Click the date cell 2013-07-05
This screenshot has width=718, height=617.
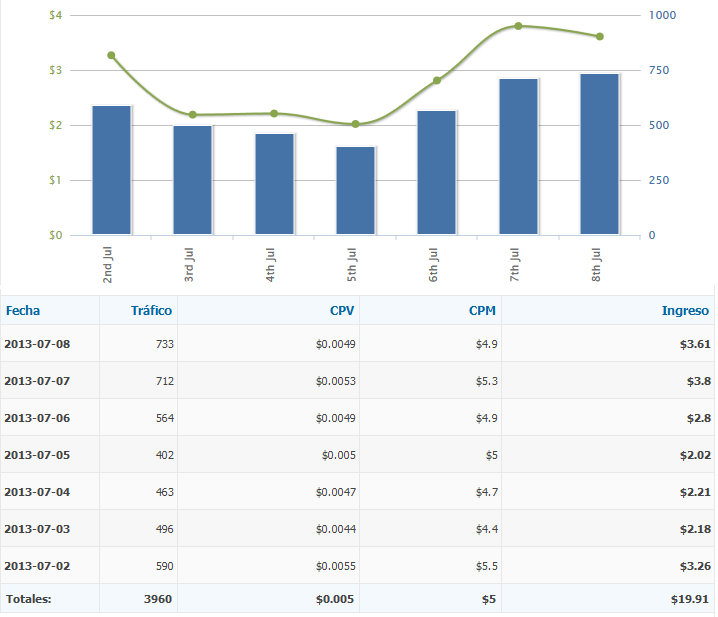pyautogui.click(x=37, y=455)
